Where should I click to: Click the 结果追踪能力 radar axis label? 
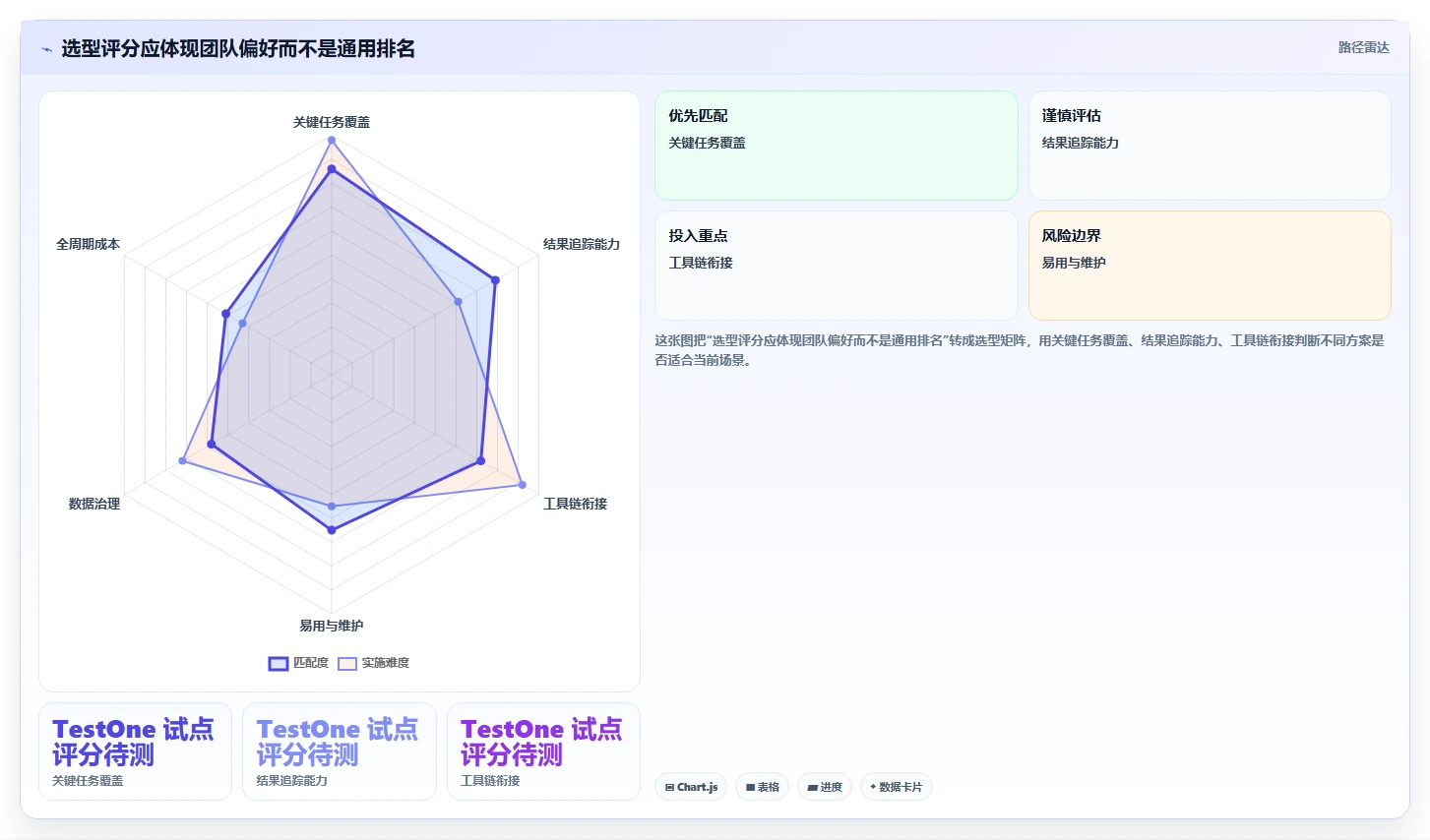click(582, 244)
